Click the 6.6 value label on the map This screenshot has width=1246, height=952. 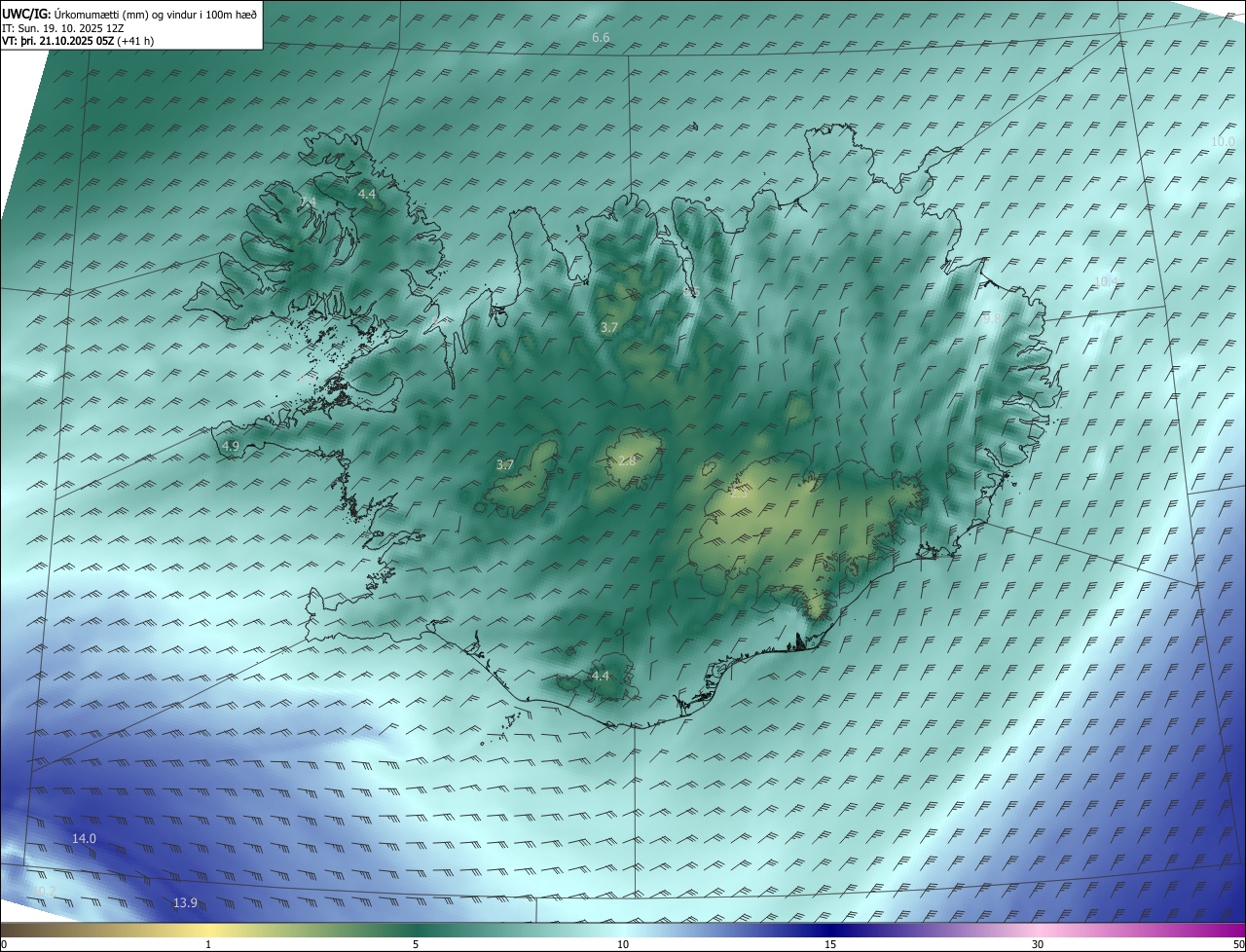pyautogui.click(x=601, y=38)
